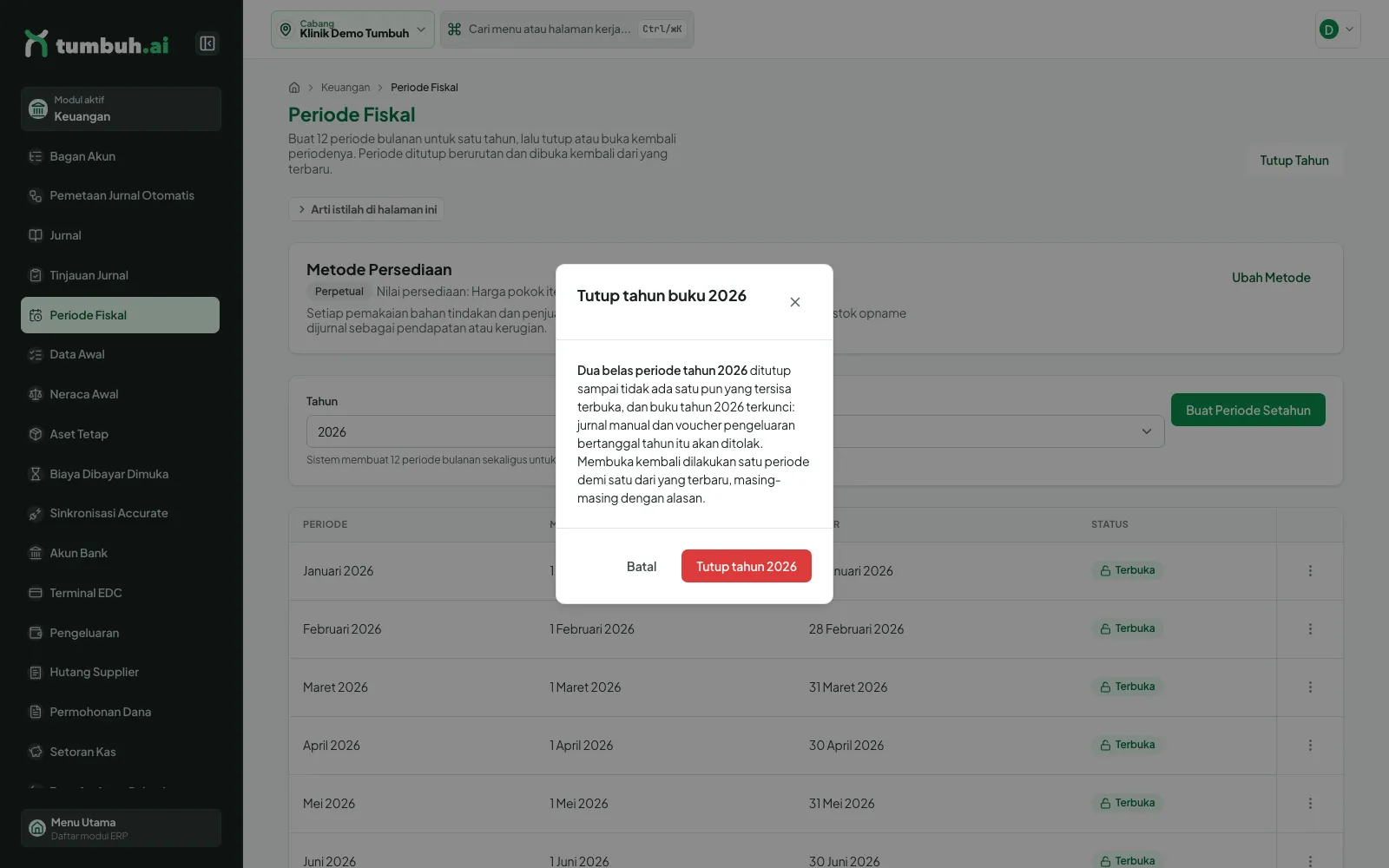This screenshot has width=1389, height=868.
Task: Open Terminal EDC in the sidebar
Action: tap(120, 593)
